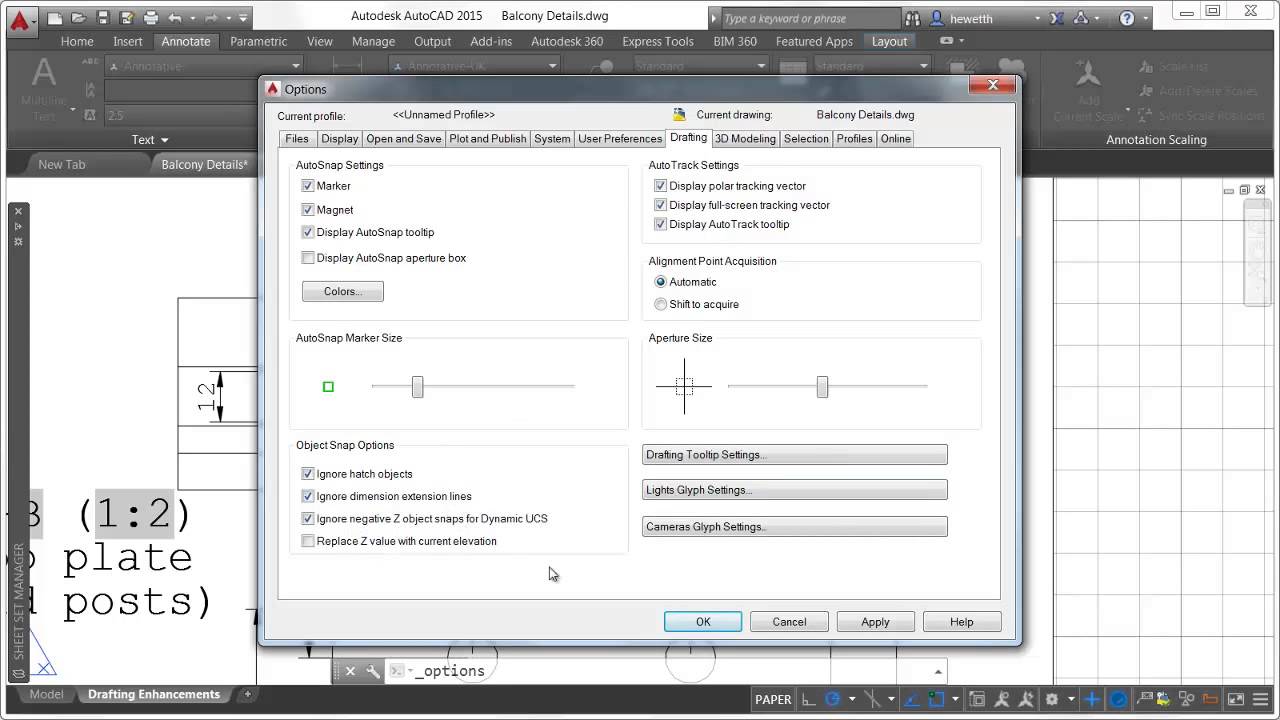
Task: Click the Aperture Size slider handle
Action: click(822, 386)
